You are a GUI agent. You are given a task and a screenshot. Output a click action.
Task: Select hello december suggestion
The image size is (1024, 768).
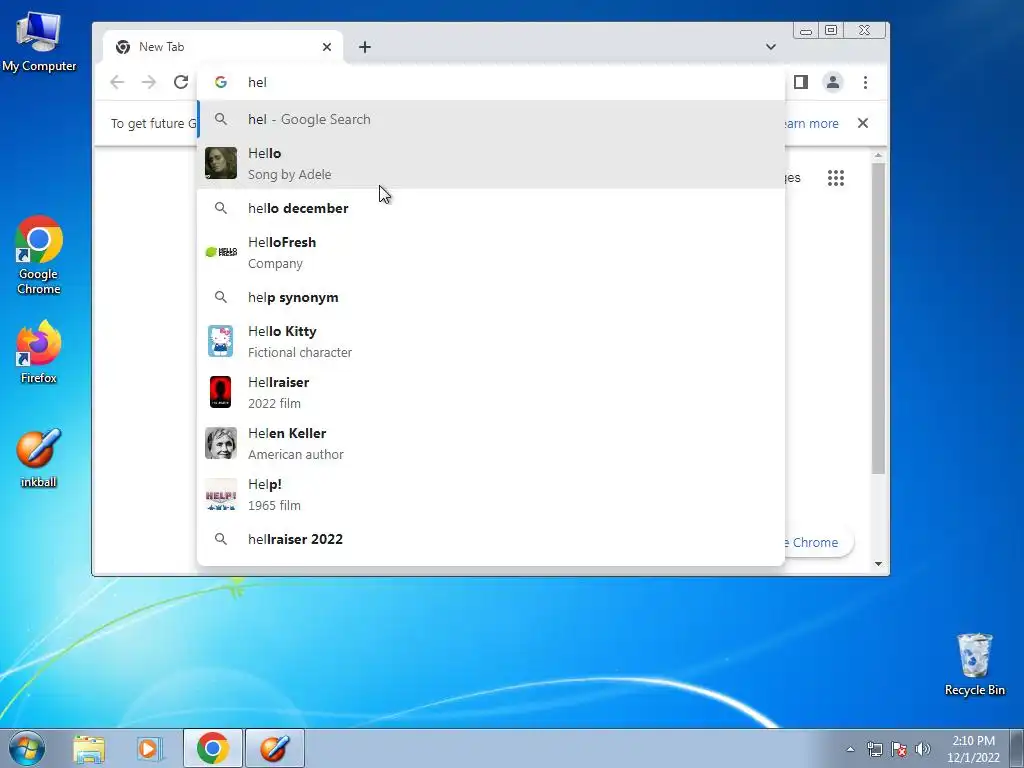click(x=491, y=208)
